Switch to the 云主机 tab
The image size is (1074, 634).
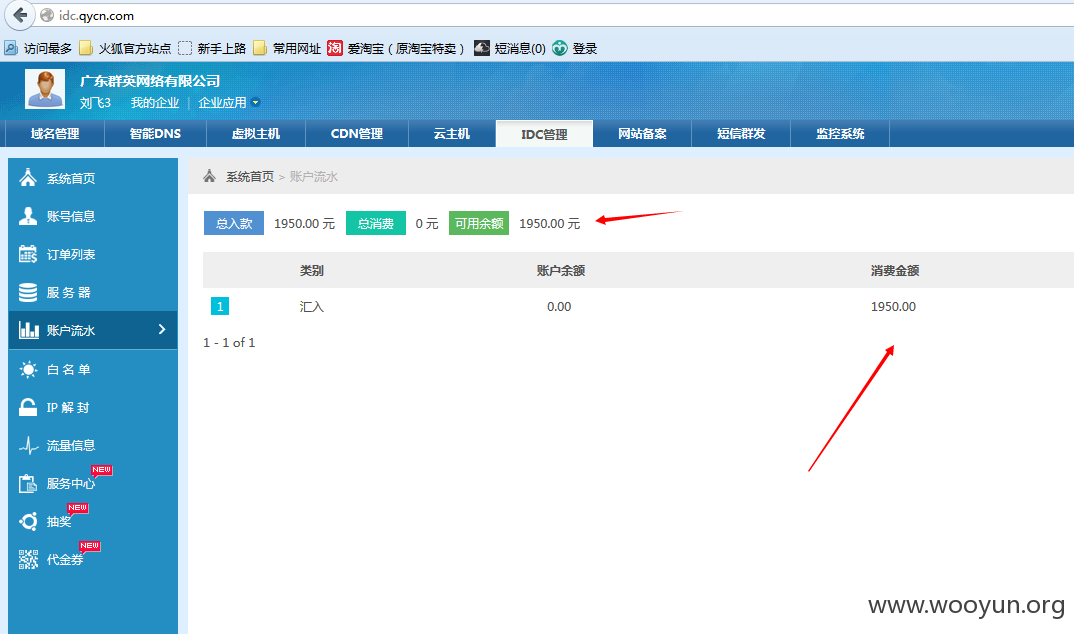(x=452, y=134)
